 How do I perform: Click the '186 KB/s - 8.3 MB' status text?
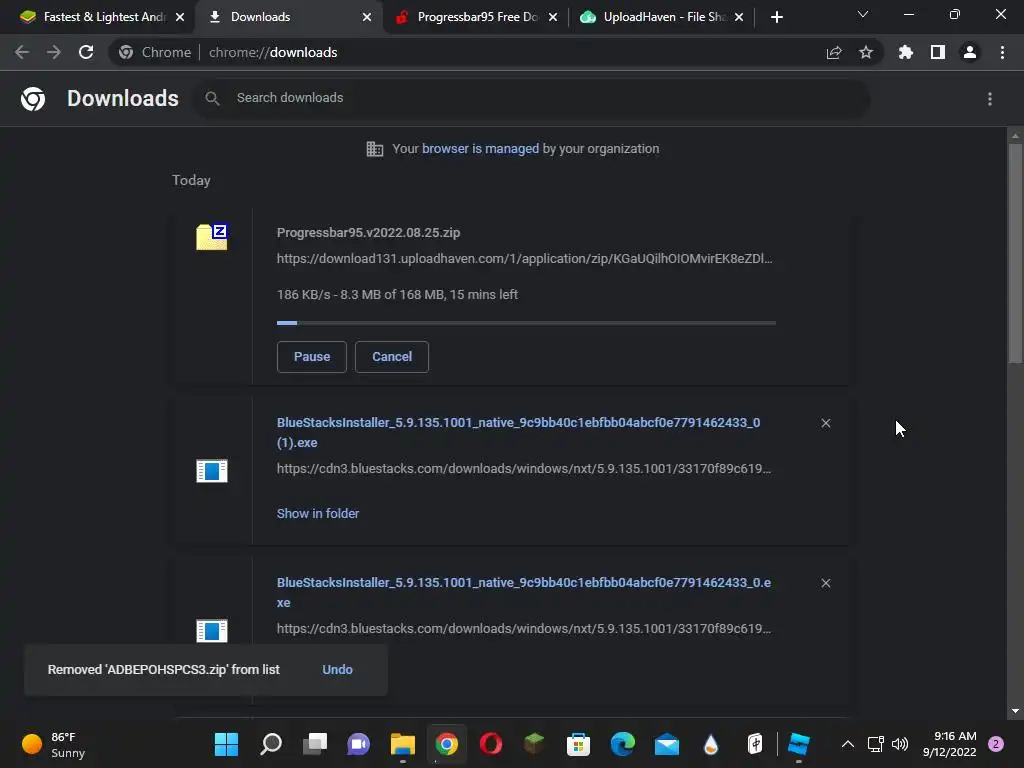click(397, 295)
